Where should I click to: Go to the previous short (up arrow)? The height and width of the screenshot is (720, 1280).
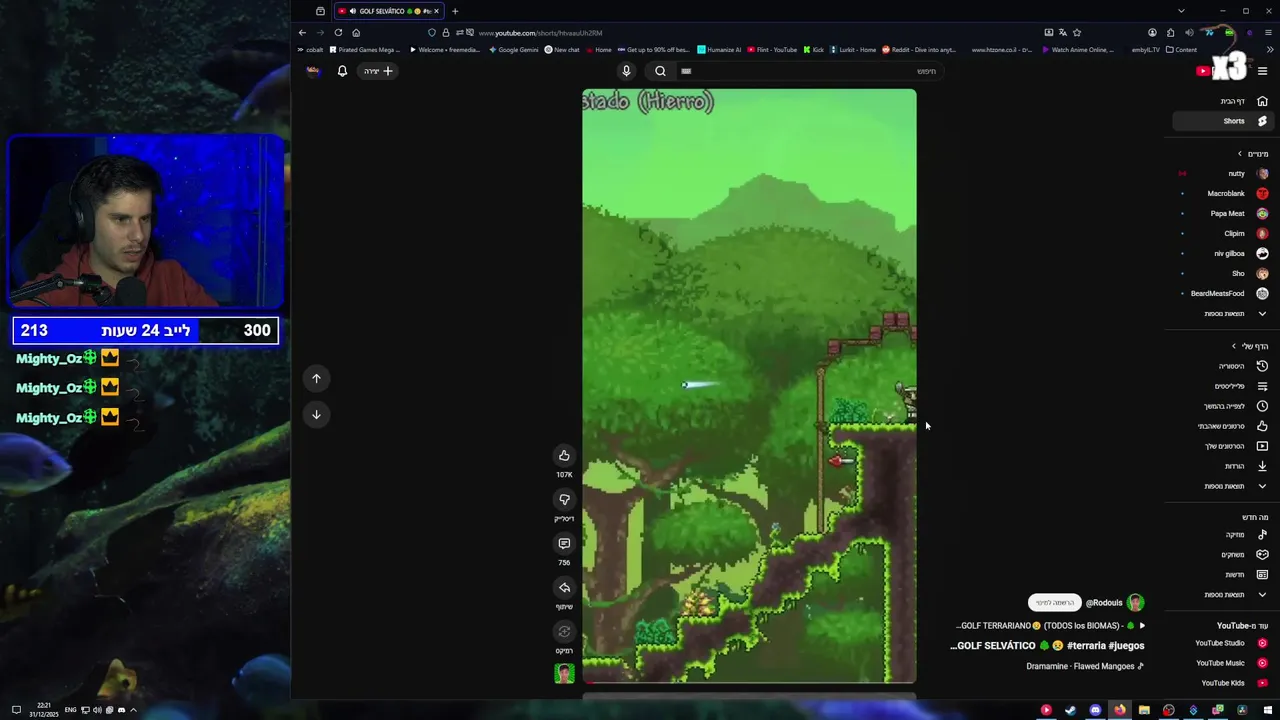point(316,378)
